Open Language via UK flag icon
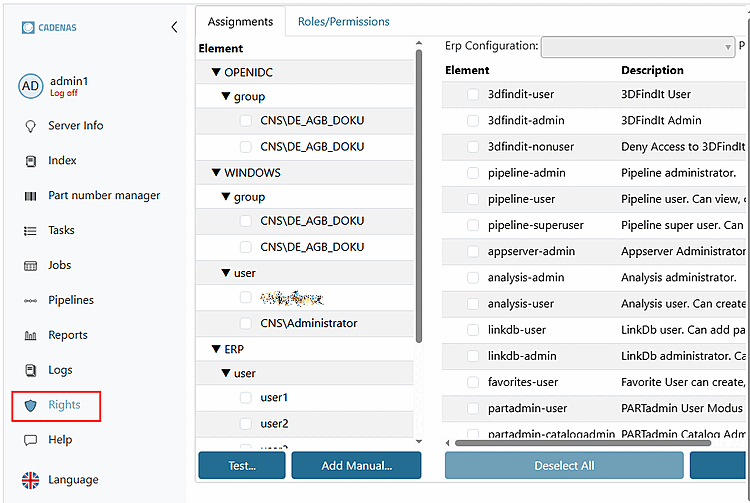This screenshot has width=750, height=503. [x=30, y=480]
